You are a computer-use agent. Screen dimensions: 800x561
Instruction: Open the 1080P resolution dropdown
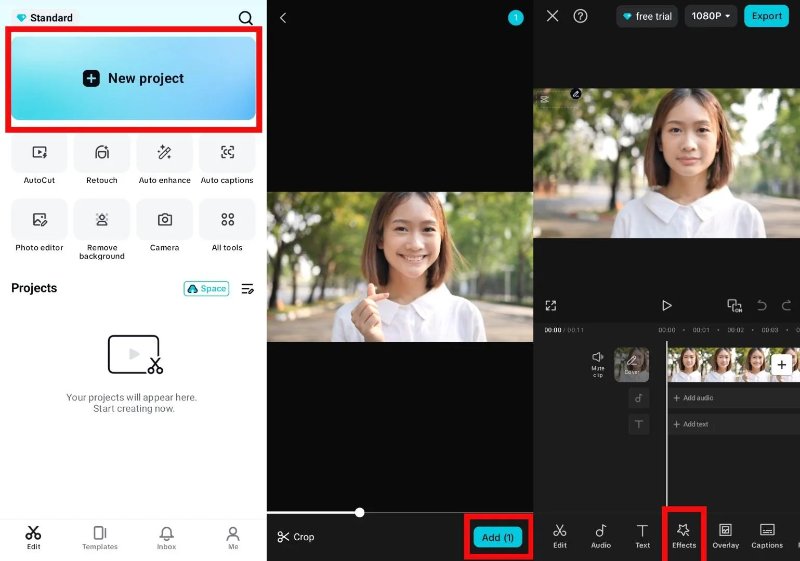(x=710, y=16)
